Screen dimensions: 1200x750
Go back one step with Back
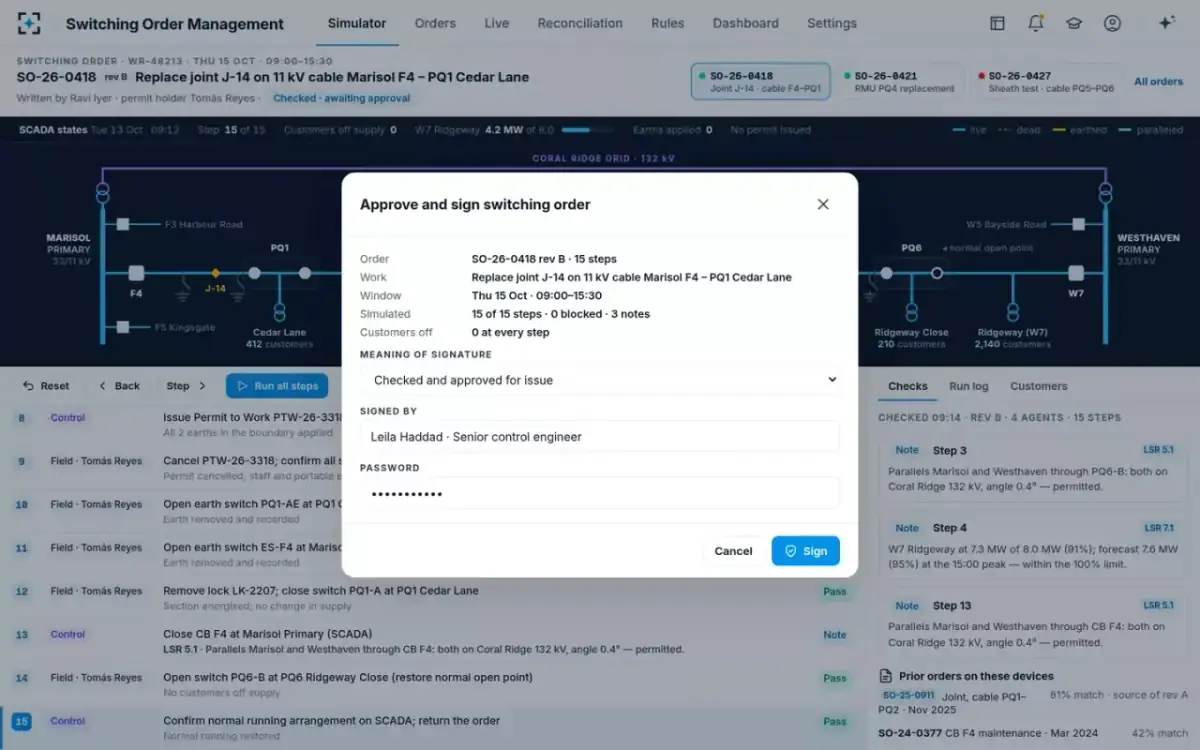pos(119,386)
